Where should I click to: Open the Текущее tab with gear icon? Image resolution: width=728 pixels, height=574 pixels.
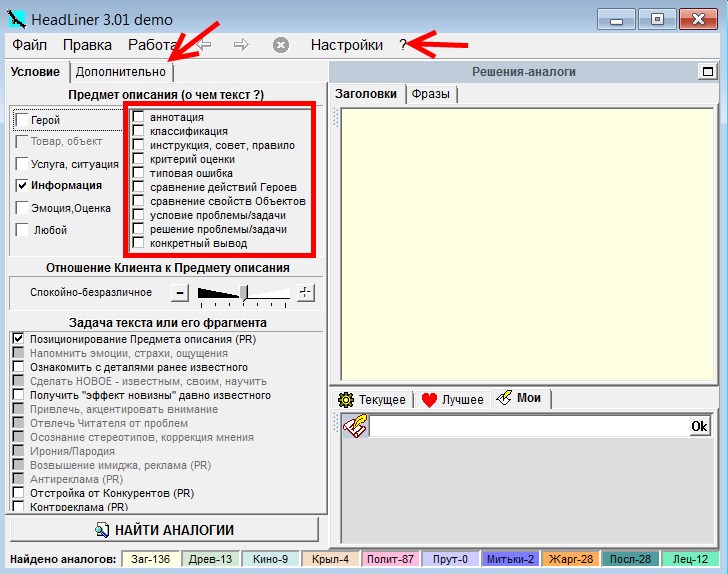[x=372, y=399]
